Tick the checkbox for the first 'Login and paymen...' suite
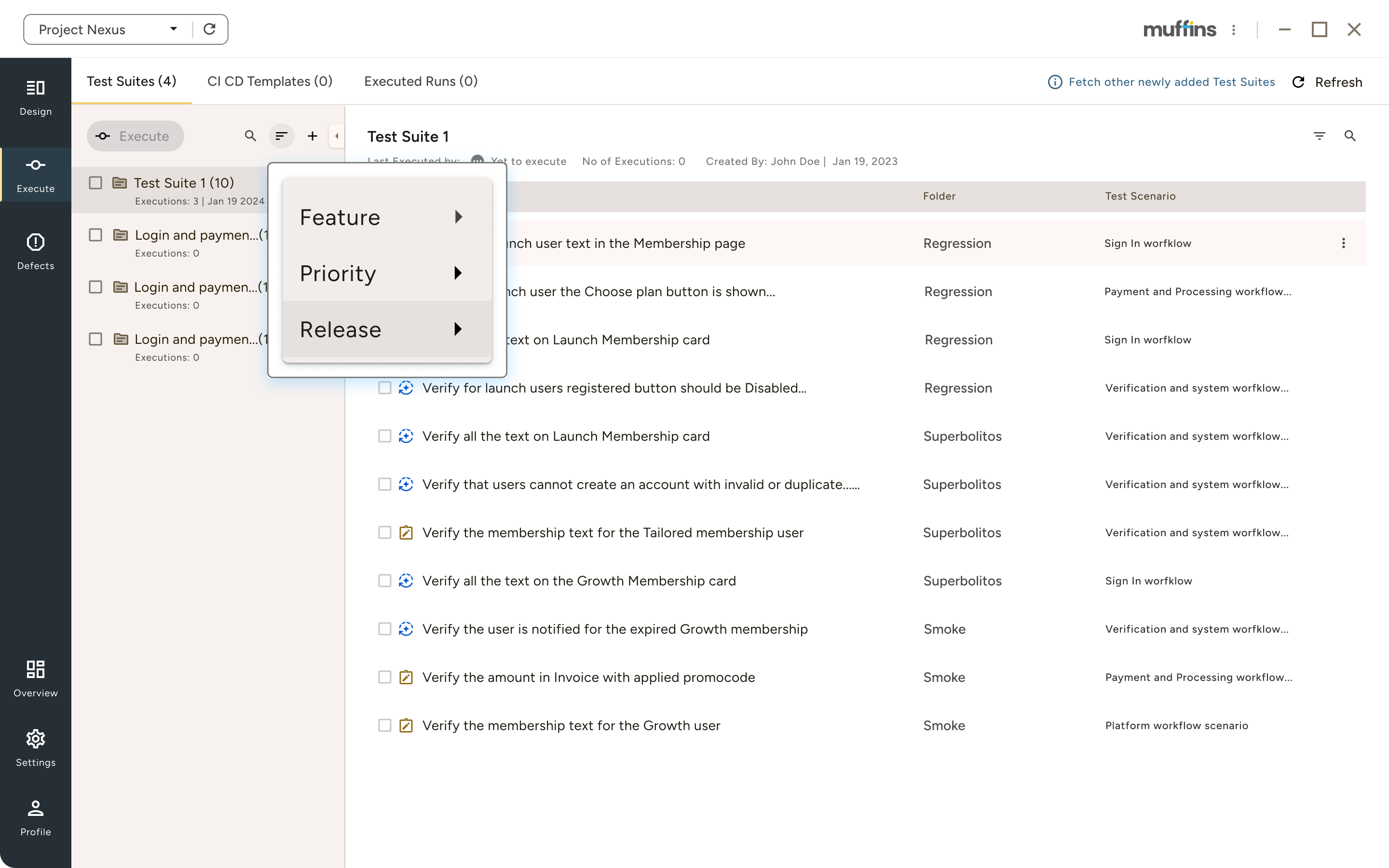This screenshot has width=1389, height=868. pos(95,234)
